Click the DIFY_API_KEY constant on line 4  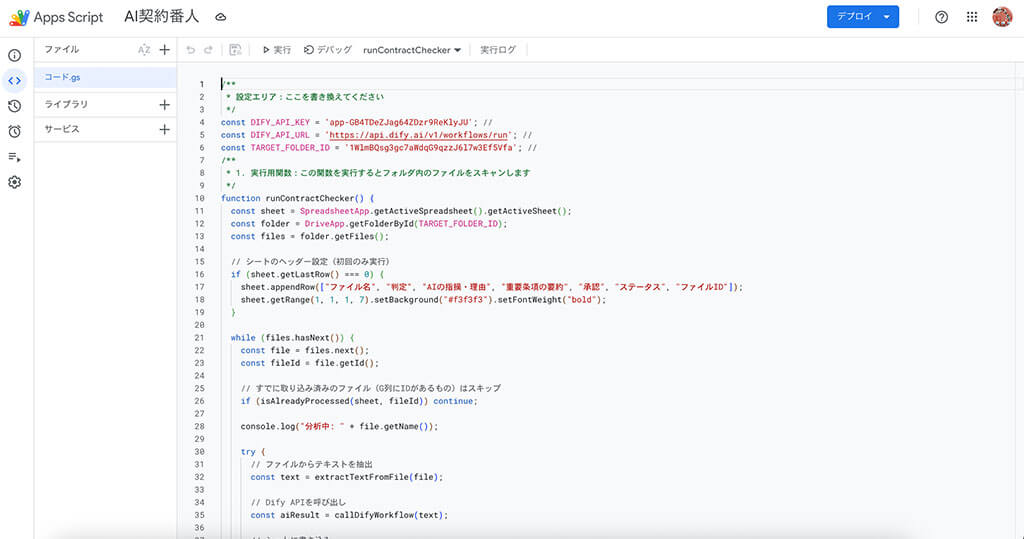tap(280, 122)
